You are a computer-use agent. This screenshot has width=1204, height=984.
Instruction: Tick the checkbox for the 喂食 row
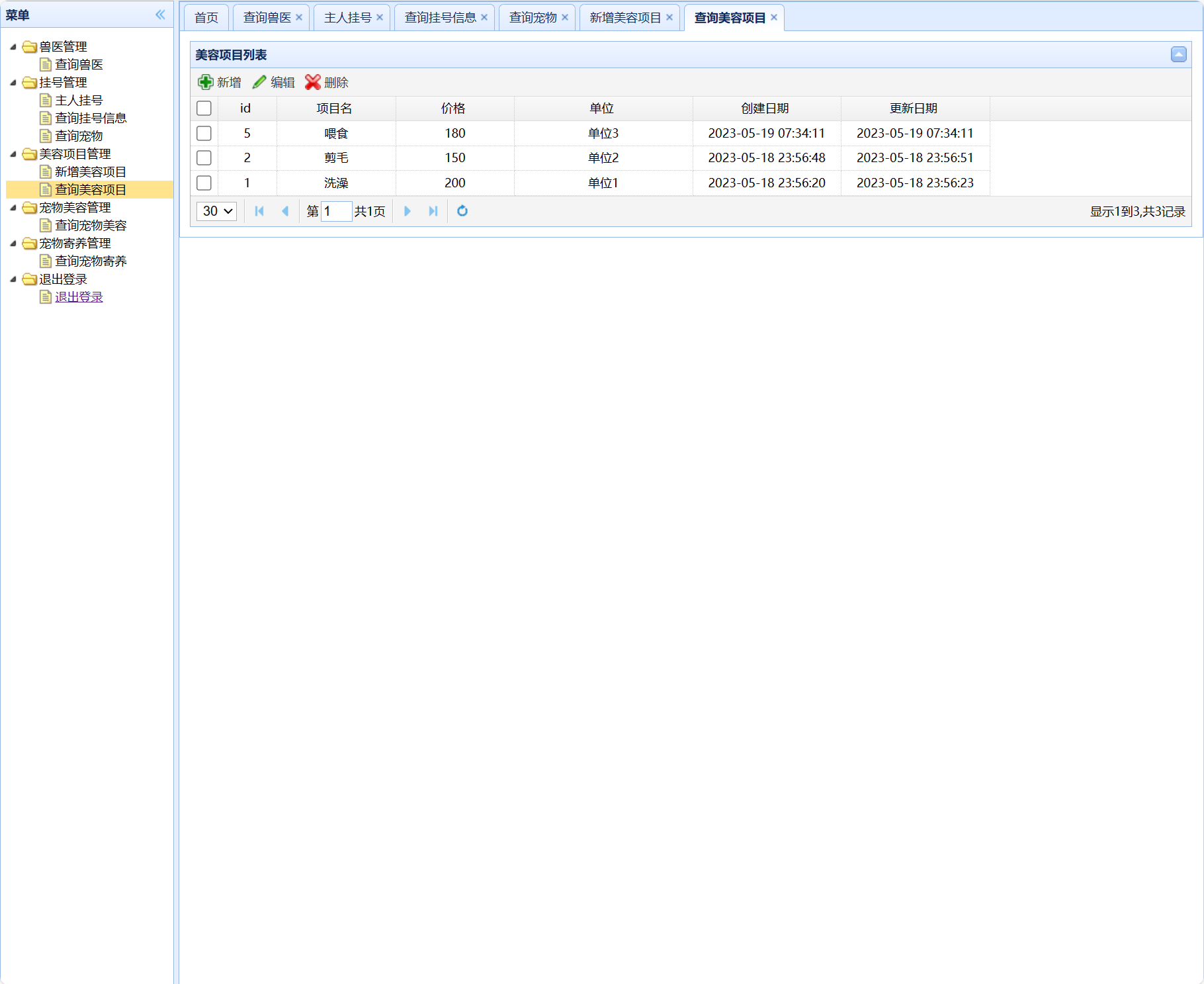tap(204, 133)
